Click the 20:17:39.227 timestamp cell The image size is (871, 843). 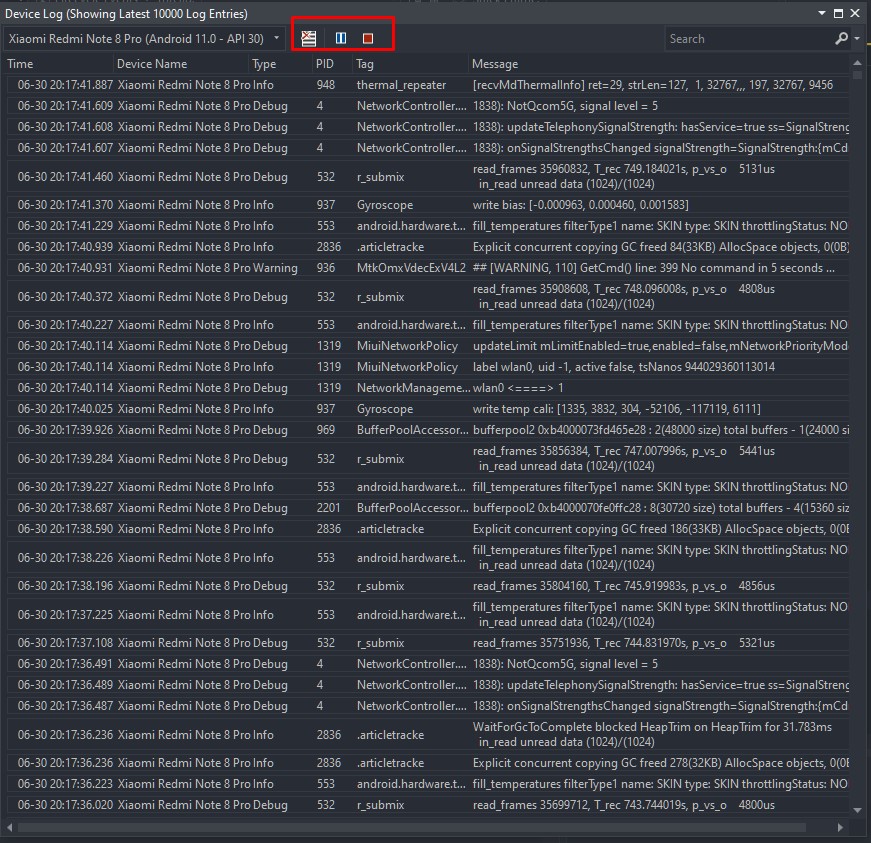[x=65, y=487]
